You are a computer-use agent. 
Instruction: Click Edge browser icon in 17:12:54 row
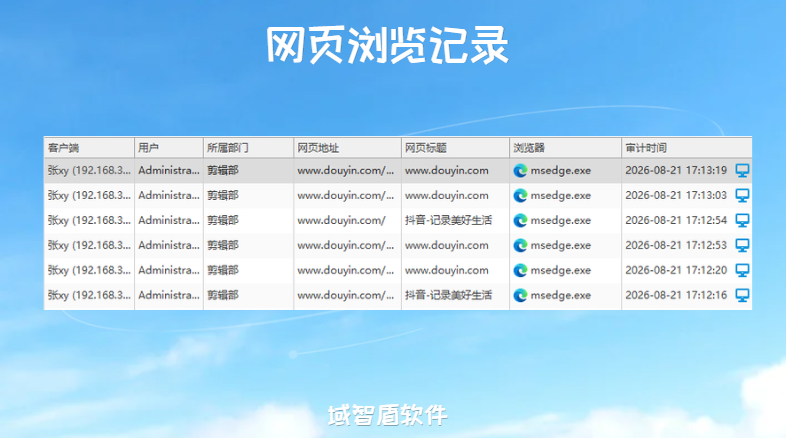point(520,221)
